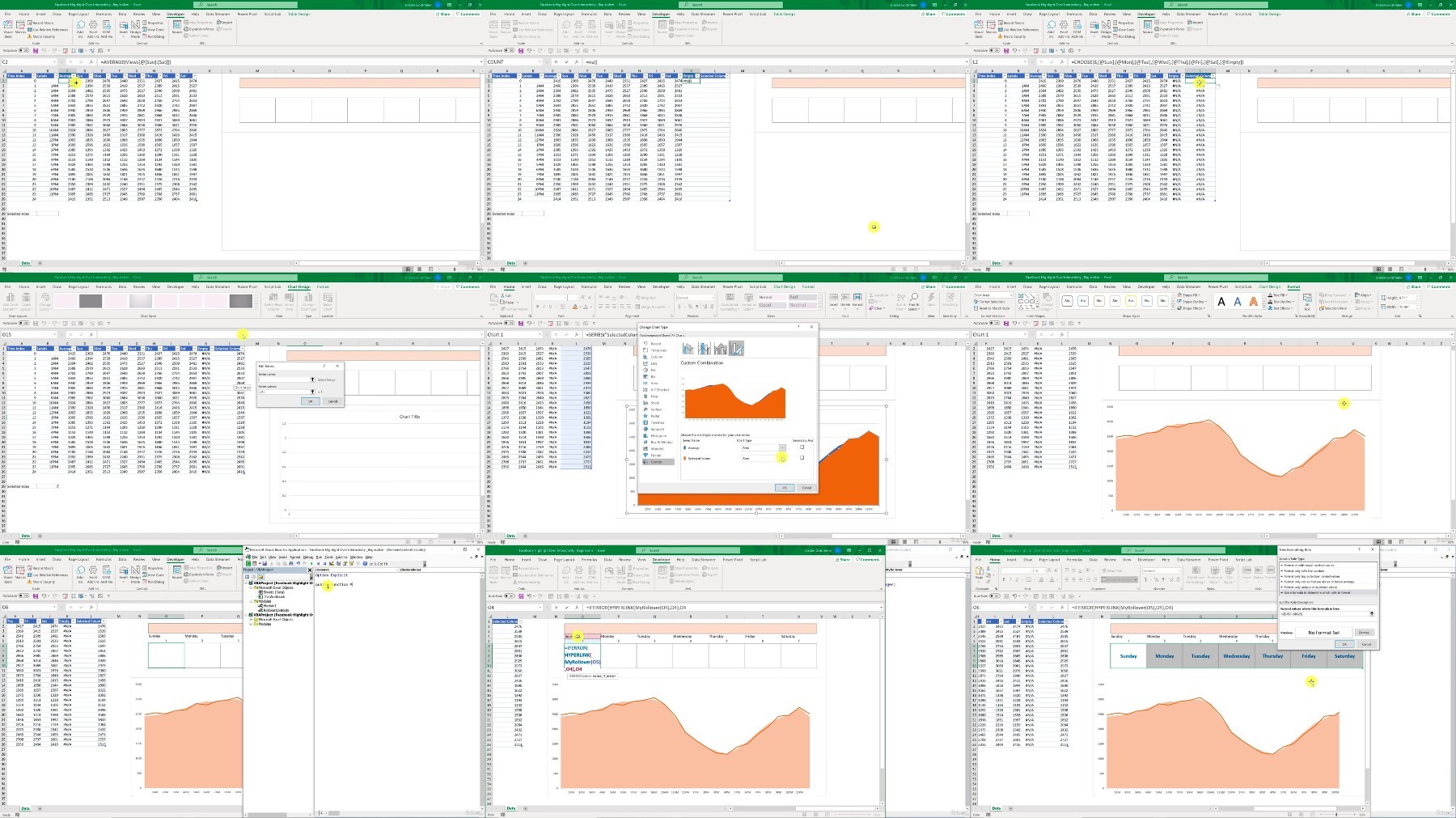Click AutoSum behind Change Chart Type dialog
The height and width of the screenshot is (818, 1456).
pos(880,295)
